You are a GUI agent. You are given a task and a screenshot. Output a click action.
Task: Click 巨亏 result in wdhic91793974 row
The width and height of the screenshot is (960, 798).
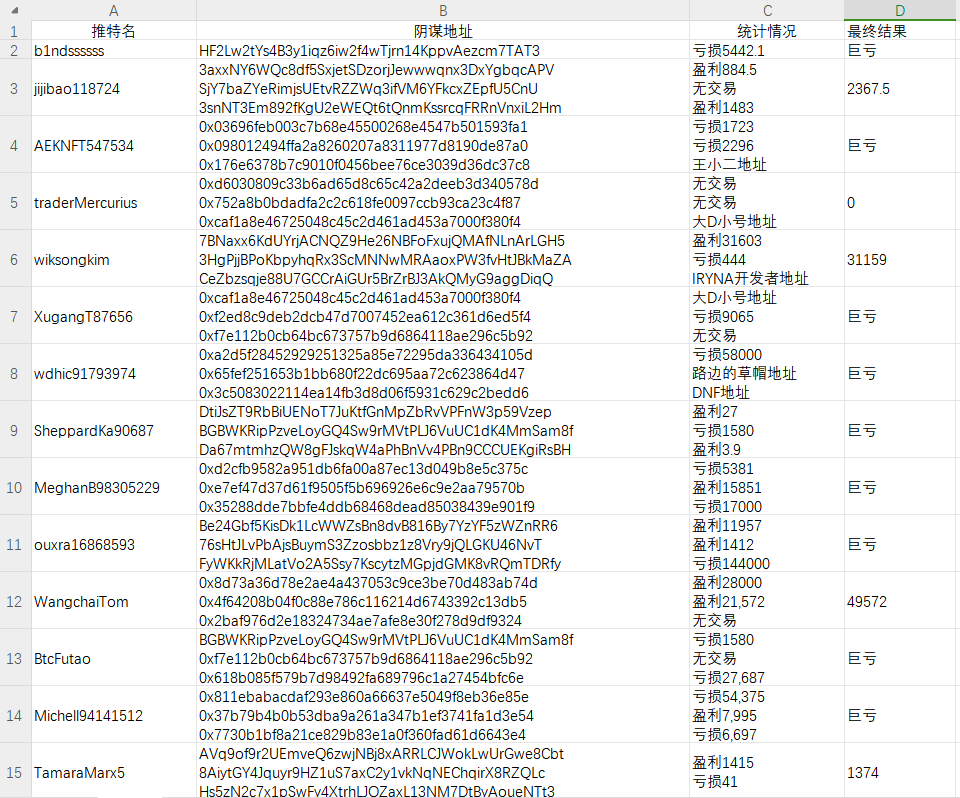[899, 373]
